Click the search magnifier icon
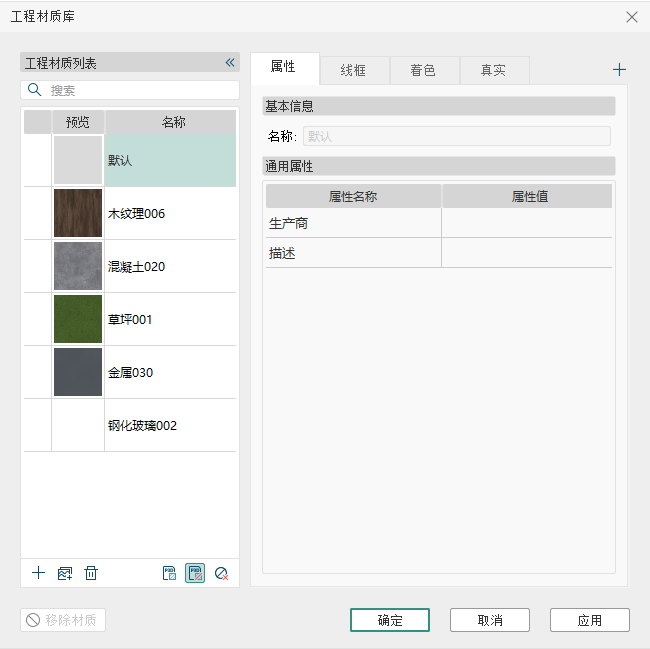The width and height of the screenshot is (650, 649). (x=35, y=90)
